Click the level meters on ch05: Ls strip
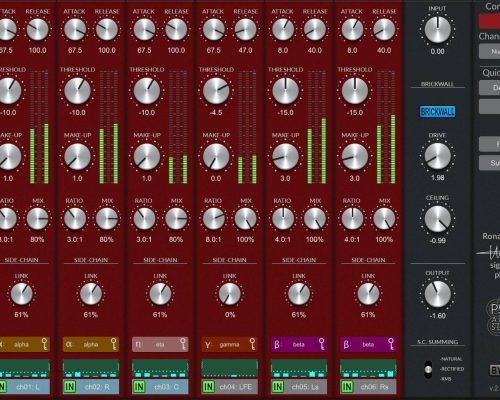Screen dimensions: 500x400 [x=317, y=127]
